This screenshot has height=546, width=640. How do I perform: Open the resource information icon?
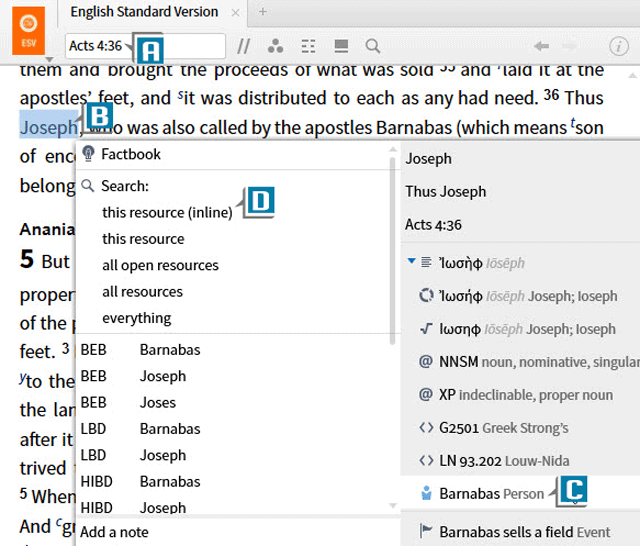coord(618,46)
